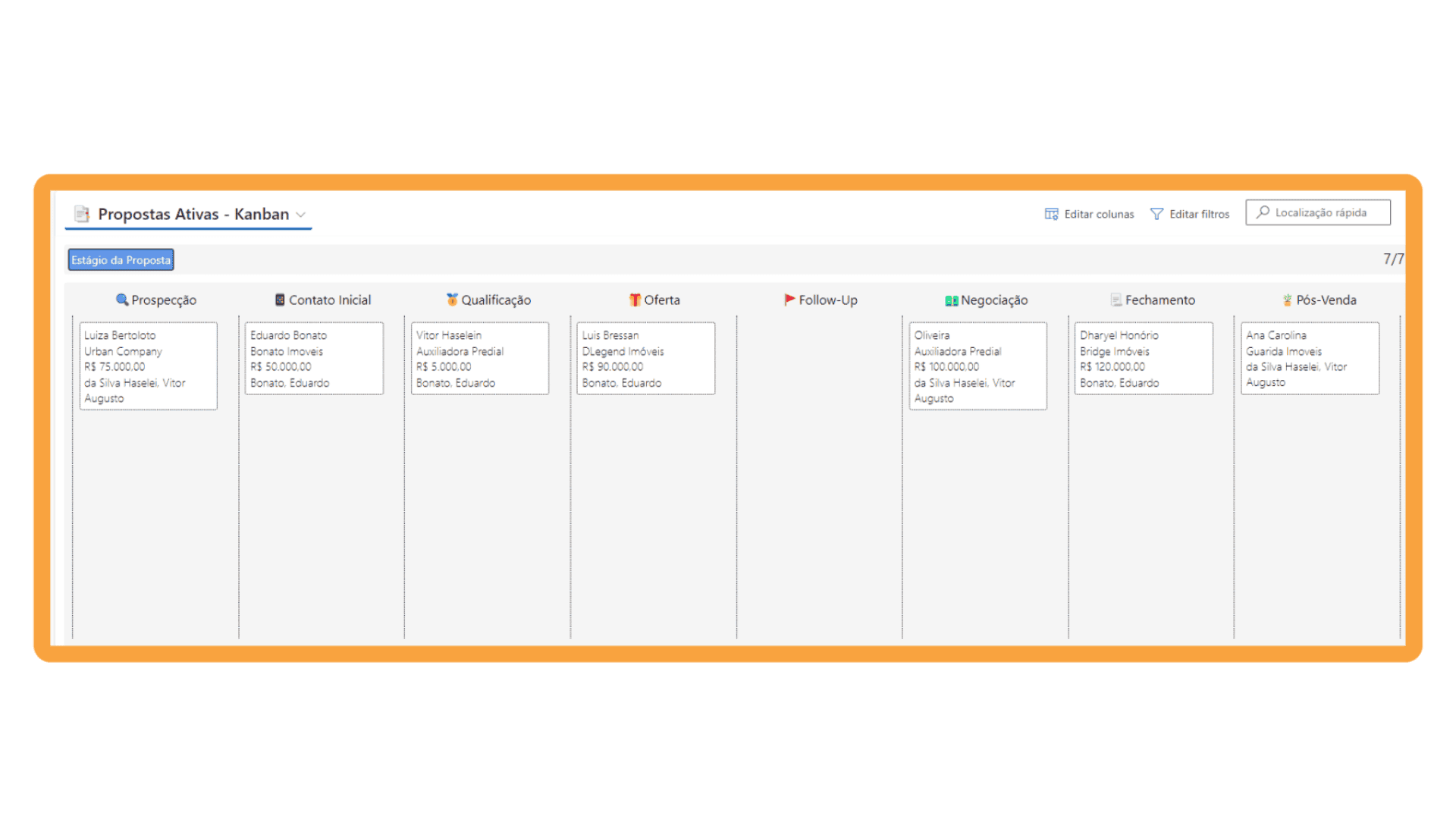Click the search magnifier icon
Viewport: 1456px width, 819px height.
pos(1263,212)
